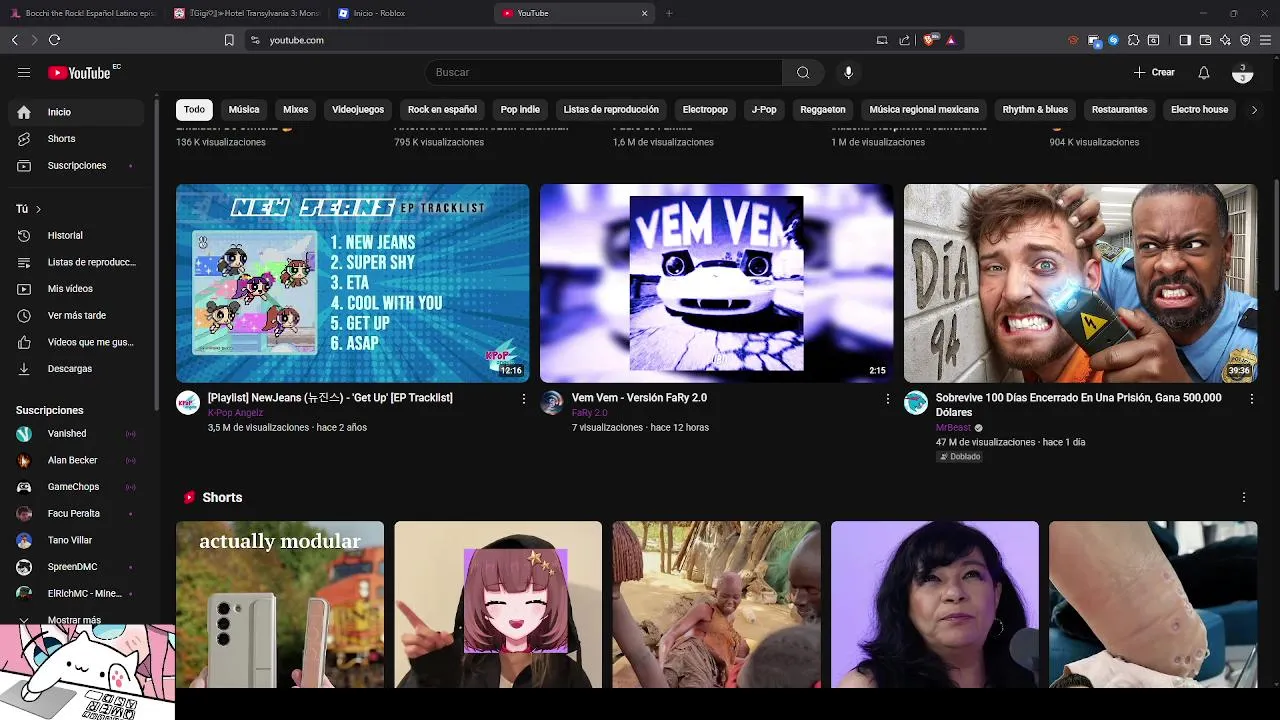Select the Videojuegos filter chip
This screenshot has width=1280, height=720.
tap(358, 109)
